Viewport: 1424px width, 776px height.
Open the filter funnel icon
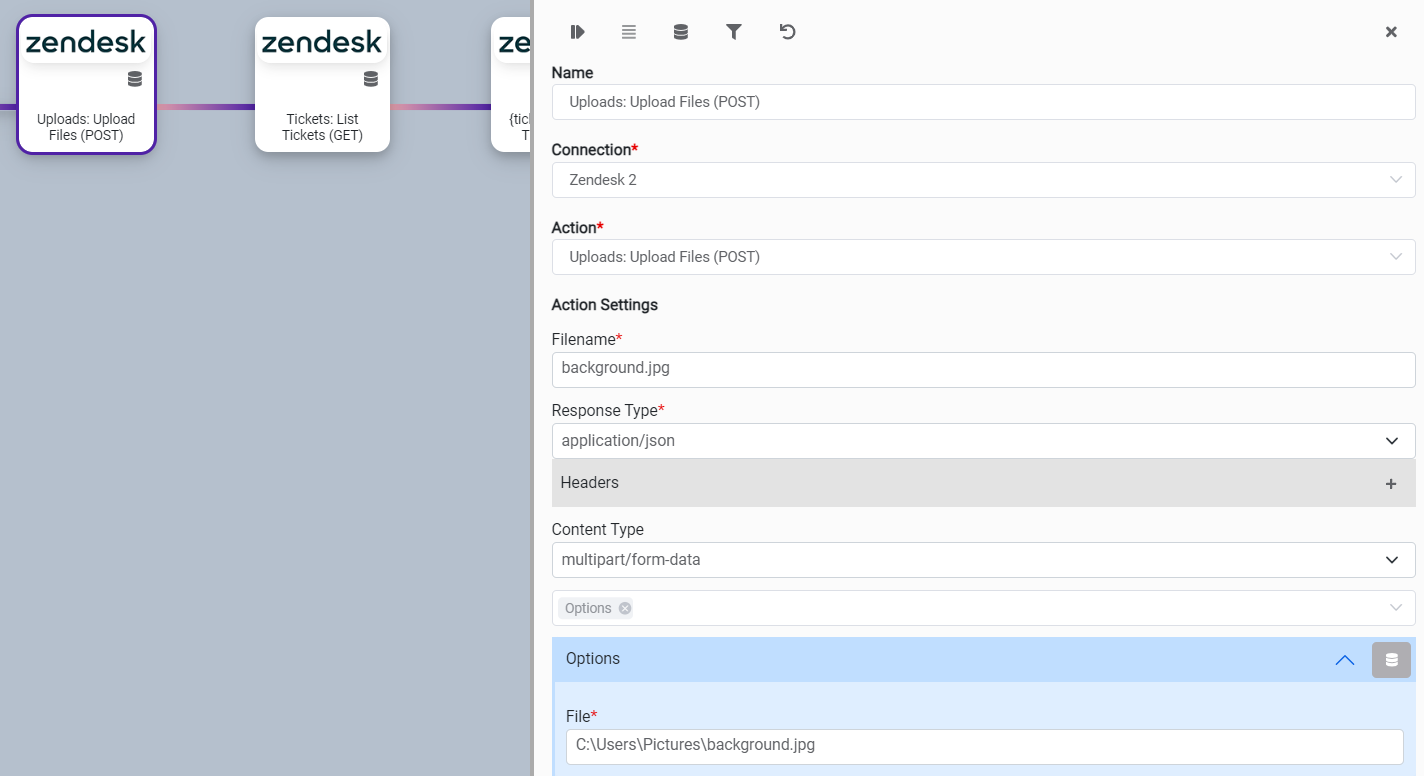click(734, 32)
